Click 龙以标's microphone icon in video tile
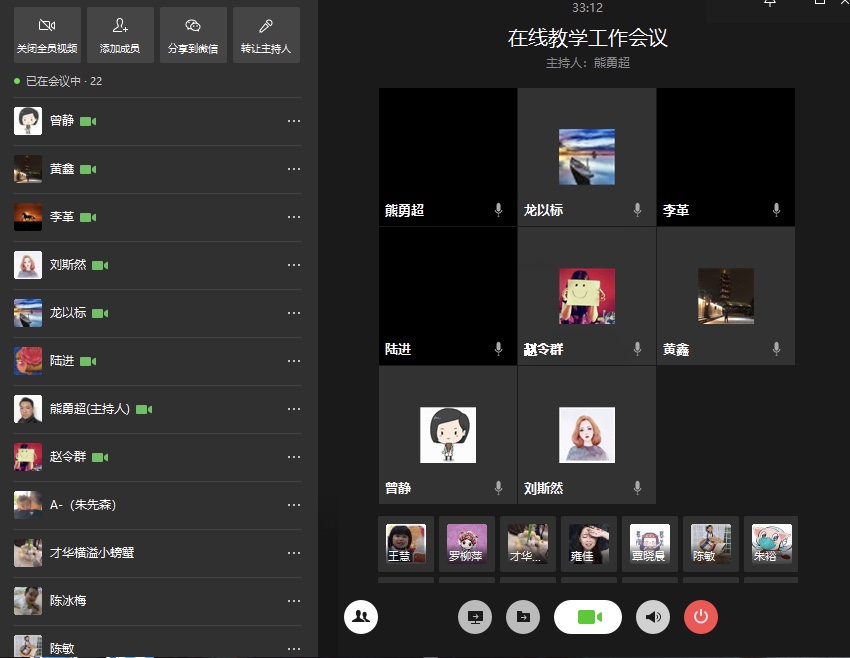 [x=637, y=210]
